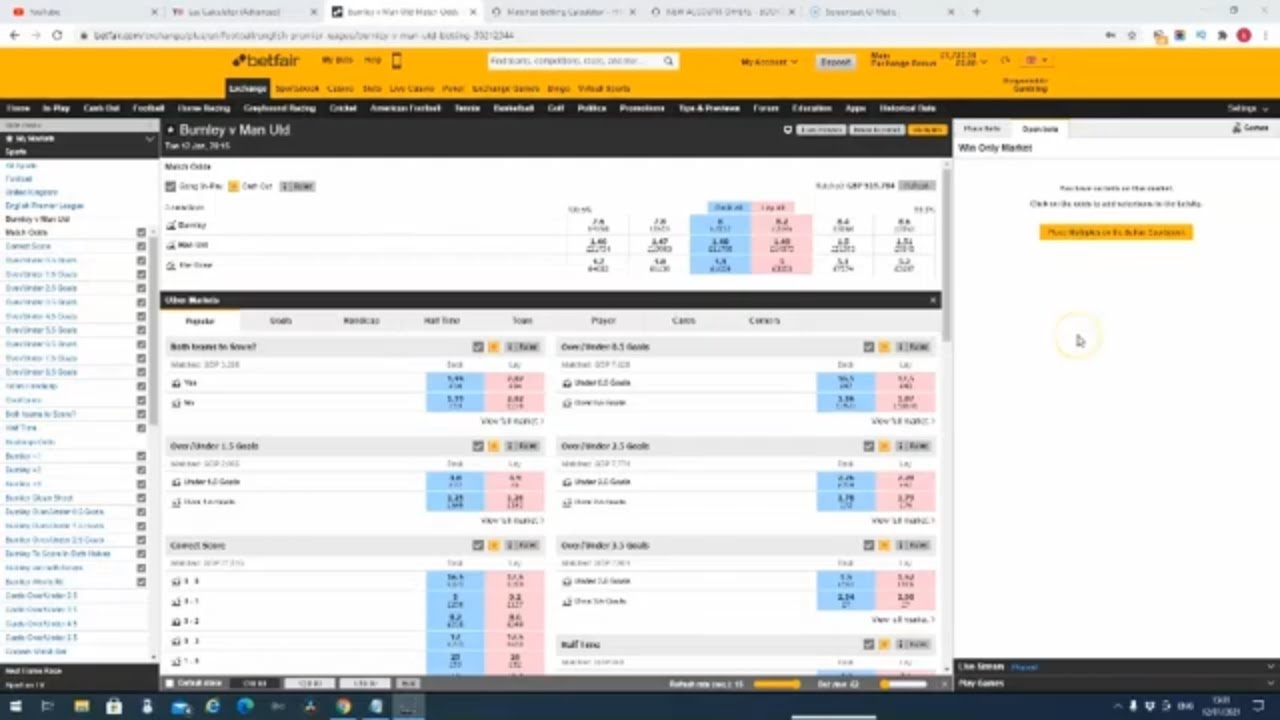This screenshot has height=720, width=1280.
Task: Open English Premier League in sidebar
Action: (x=45, y=205)
